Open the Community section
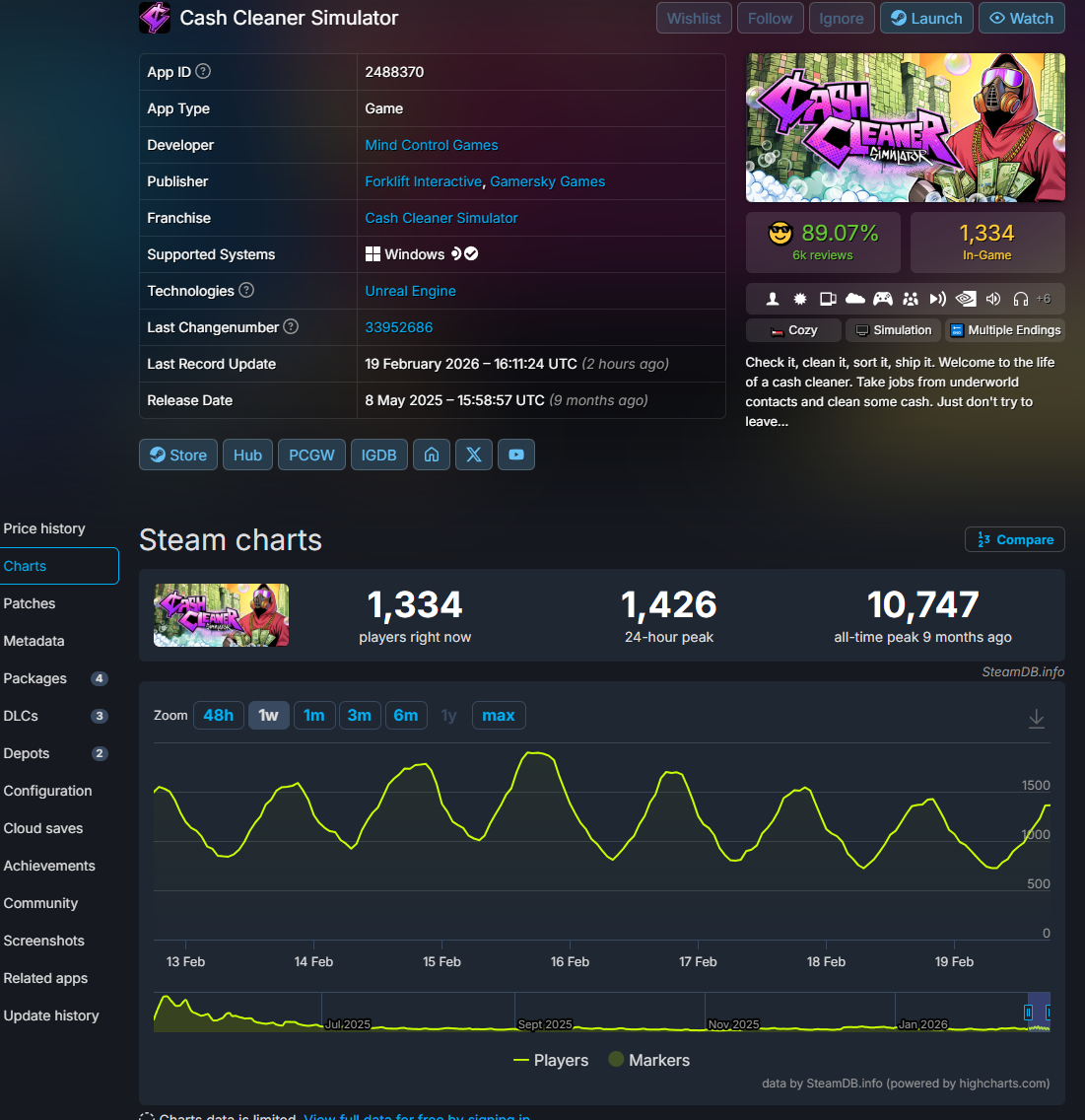Screen dimensions: 1085x1120 pyautogui.click(x=40, y=903)
